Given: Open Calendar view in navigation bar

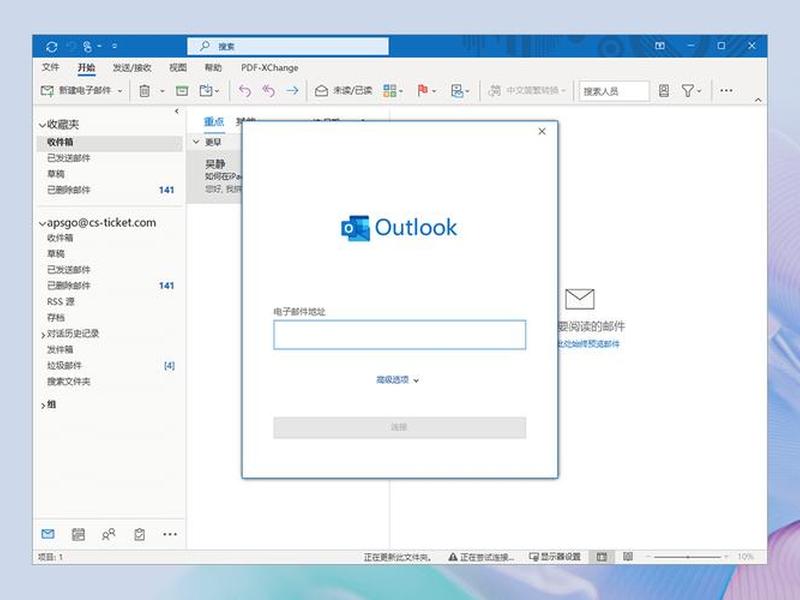Looking at the screenshot, I should click(78, 534).
